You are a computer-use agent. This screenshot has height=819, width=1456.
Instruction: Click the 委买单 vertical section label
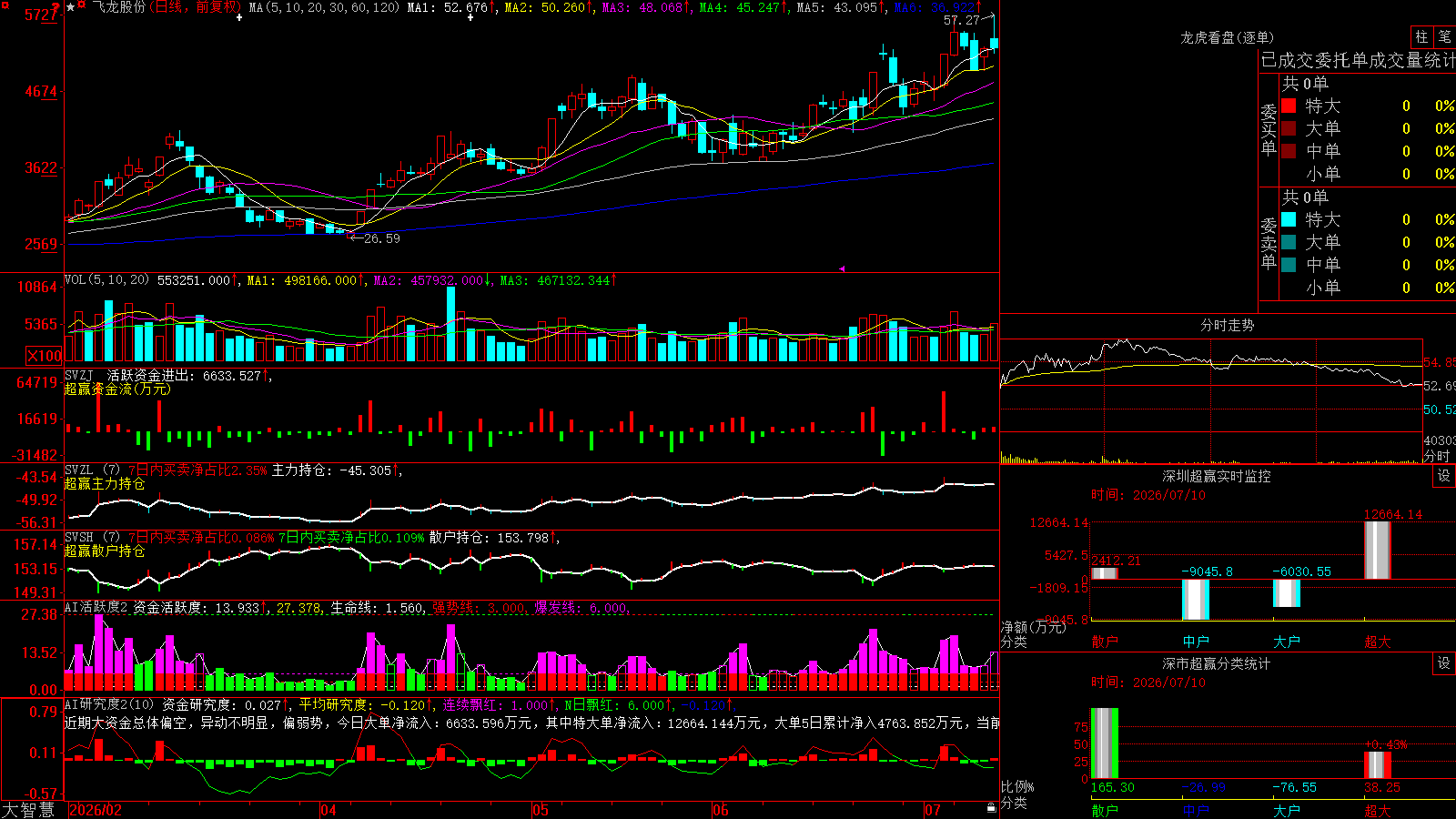(x=1269, y=129)
